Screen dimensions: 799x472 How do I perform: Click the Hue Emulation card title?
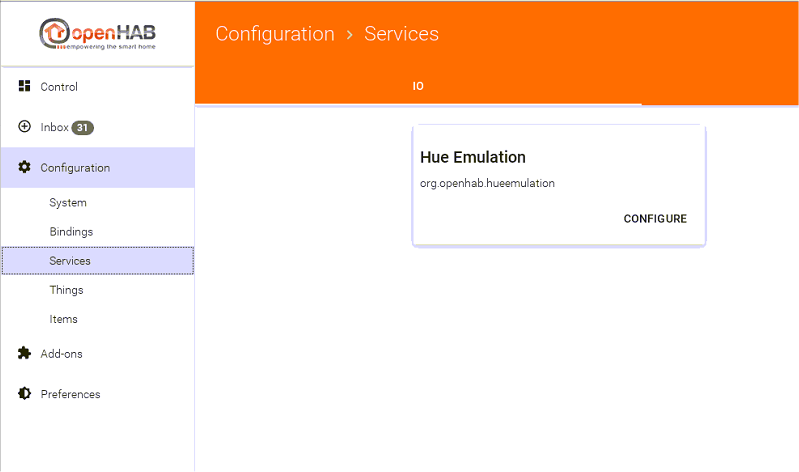click(473, 157)
